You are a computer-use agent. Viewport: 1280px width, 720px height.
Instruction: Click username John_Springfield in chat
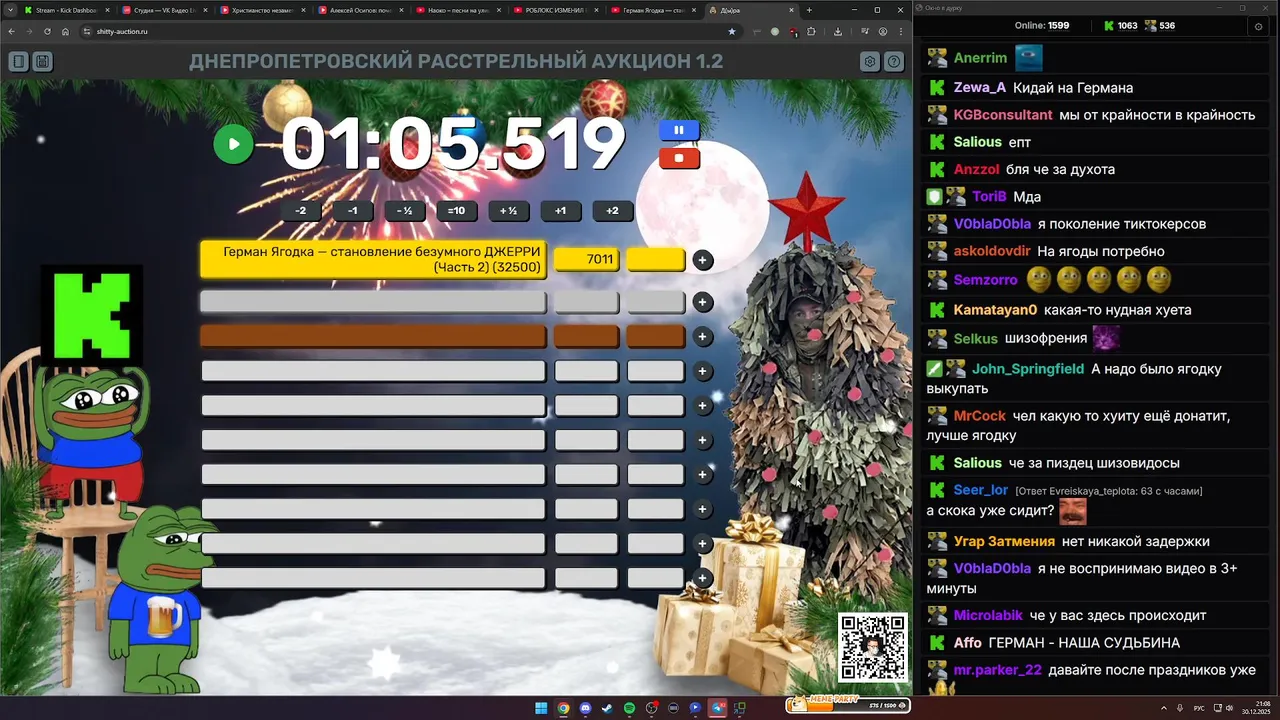[1028, 369]
